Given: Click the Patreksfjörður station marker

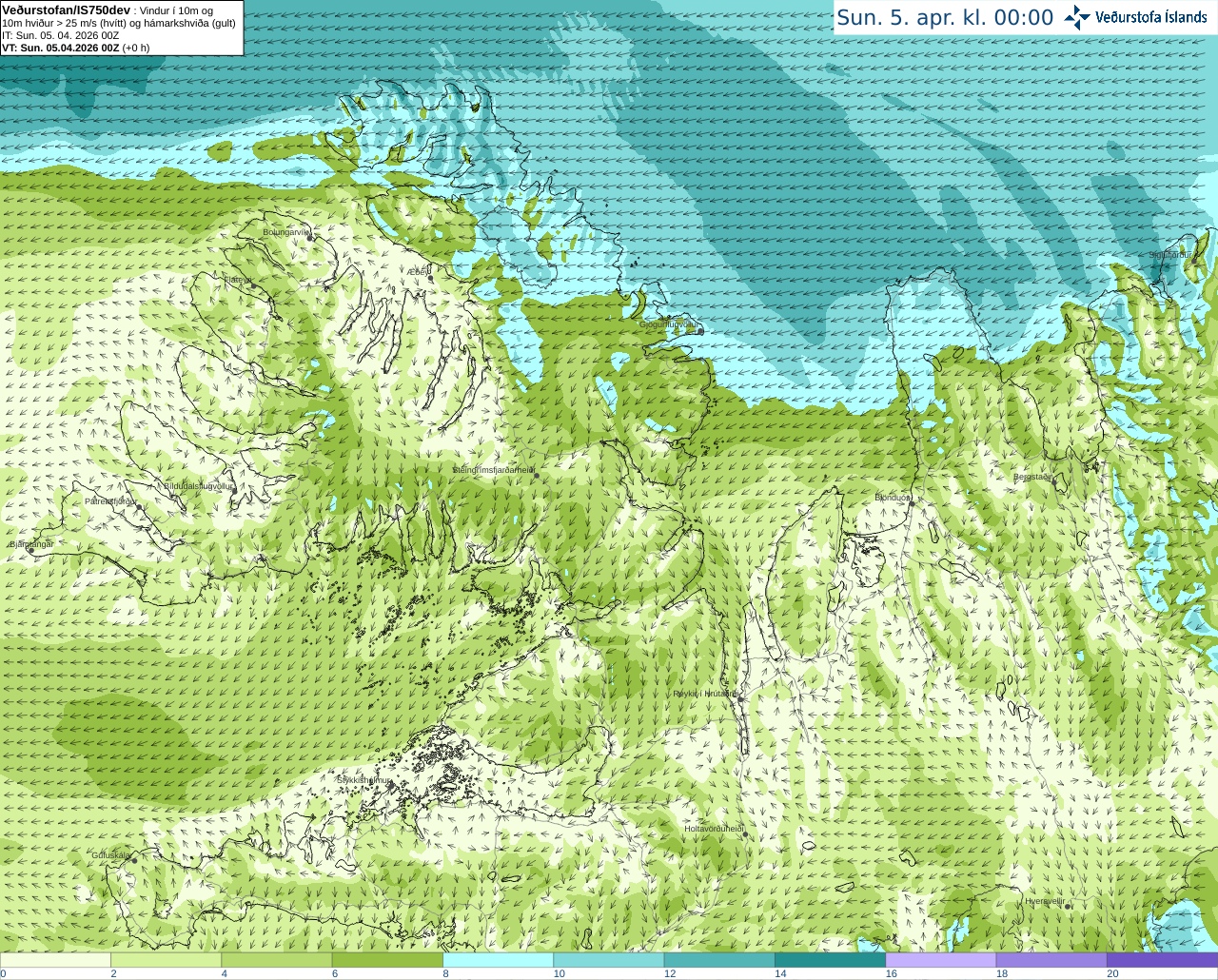Looking at the screenshot, I should tap(140, 507).
